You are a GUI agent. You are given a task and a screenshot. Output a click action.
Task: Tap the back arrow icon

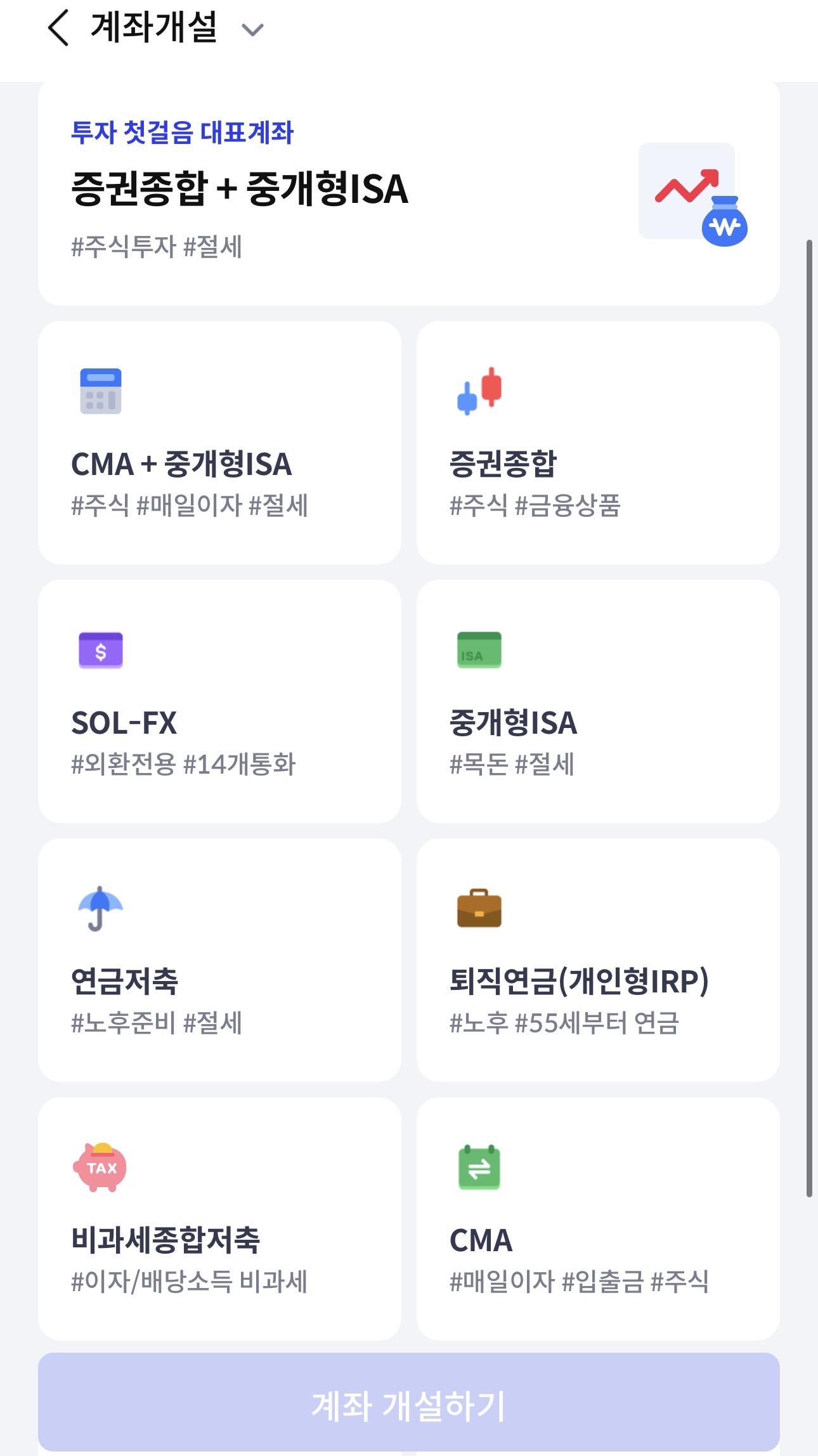(x=58, y=29)
